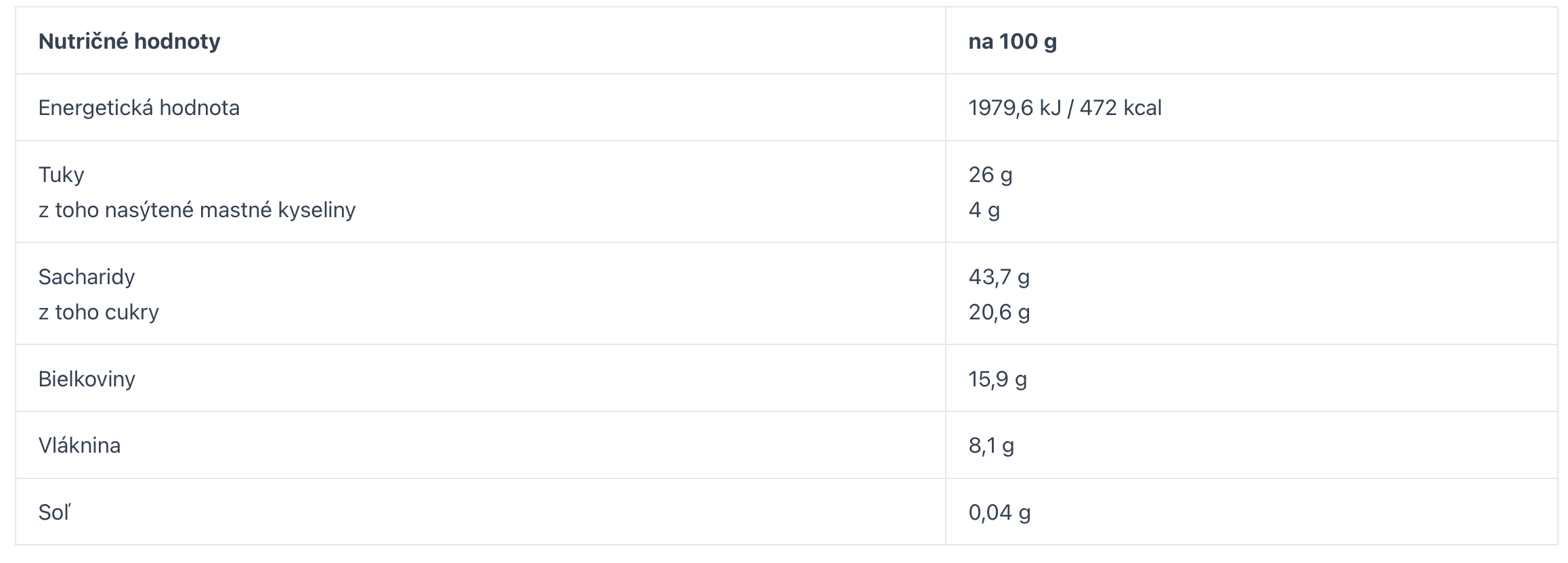Image resolution: width=1568 pixels, height=563 pixels.
Task: Click '472 kcal' in the energy value
Action: coord(1120,108)
